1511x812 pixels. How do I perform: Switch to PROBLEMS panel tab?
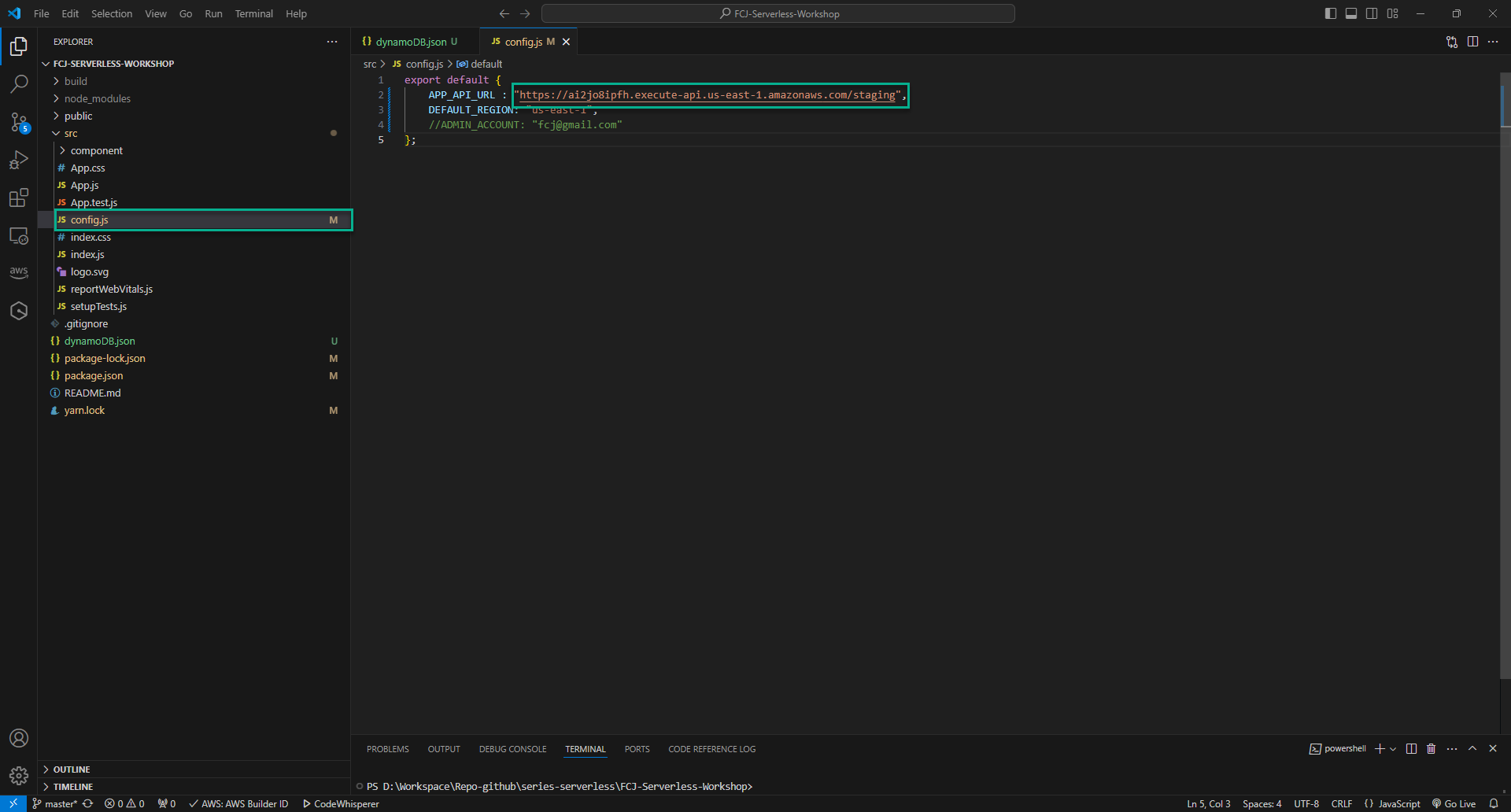point(387,749)
